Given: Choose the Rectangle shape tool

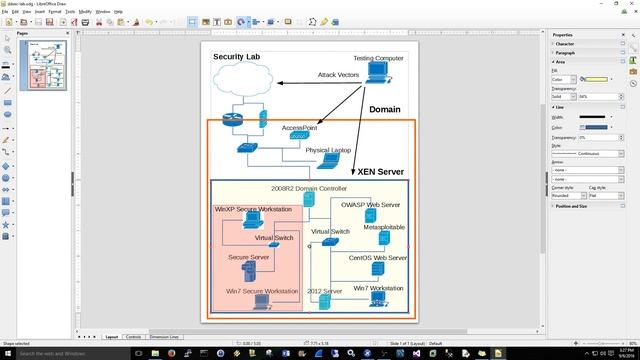Looking at the screenshot, I should (7, 103).
